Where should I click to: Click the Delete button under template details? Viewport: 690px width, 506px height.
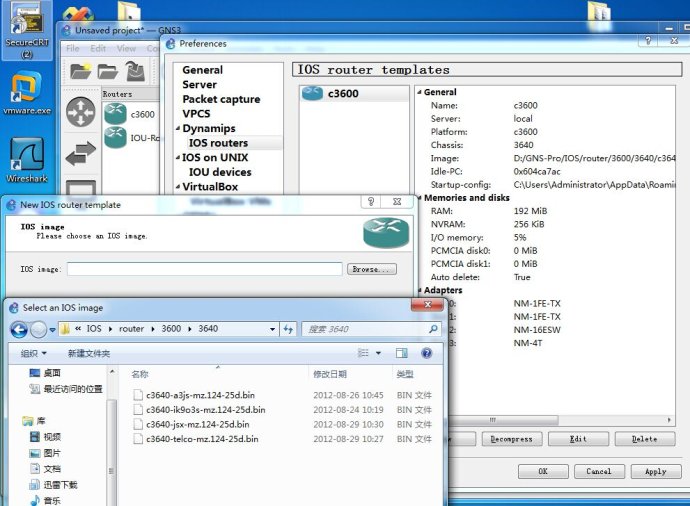(645, 439)
